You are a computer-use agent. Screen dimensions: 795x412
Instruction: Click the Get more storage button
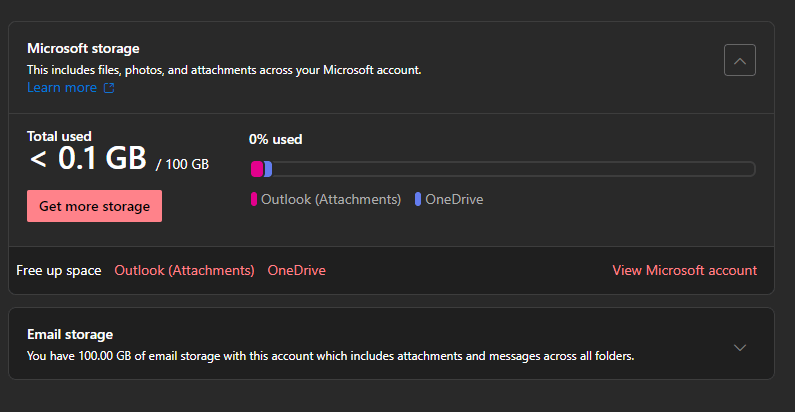[x=94, y=206]
